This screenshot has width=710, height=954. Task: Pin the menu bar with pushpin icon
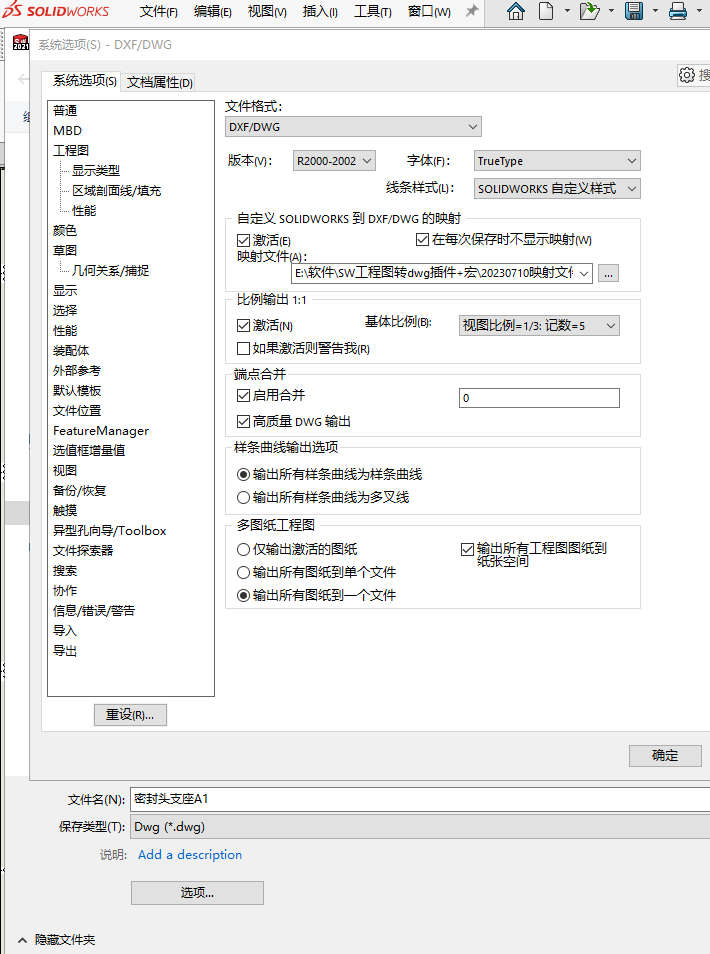pos(472,11)
